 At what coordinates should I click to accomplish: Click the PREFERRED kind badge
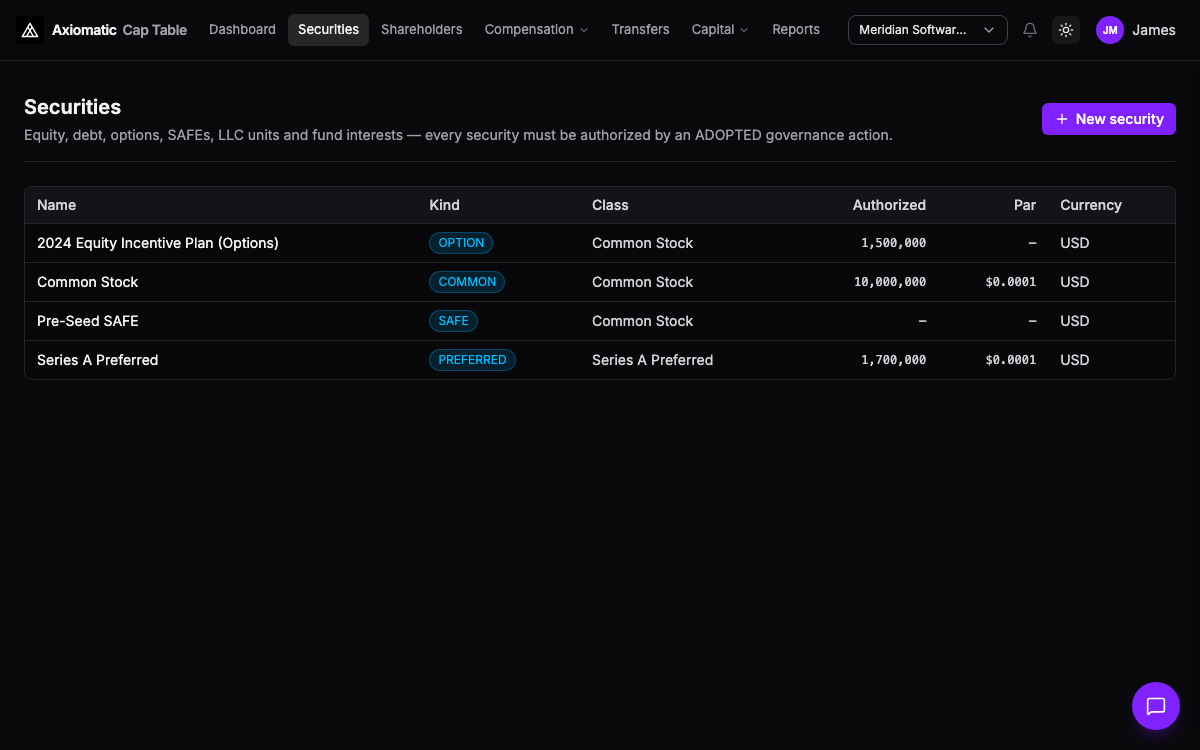472,360
